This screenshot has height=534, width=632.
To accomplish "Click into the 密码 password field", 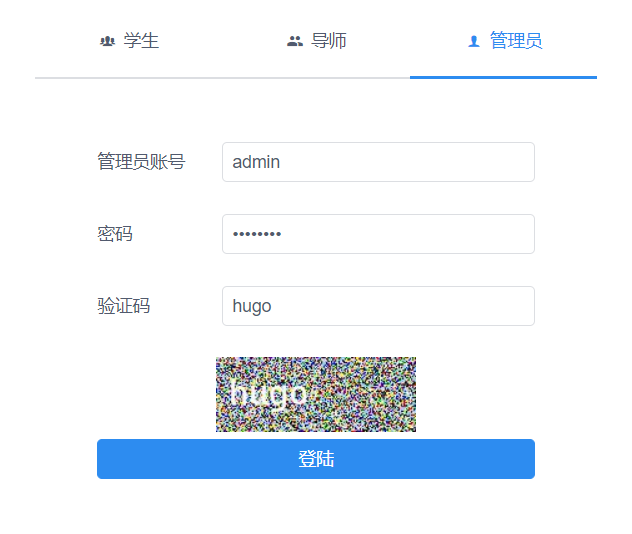I will (378, 234).
